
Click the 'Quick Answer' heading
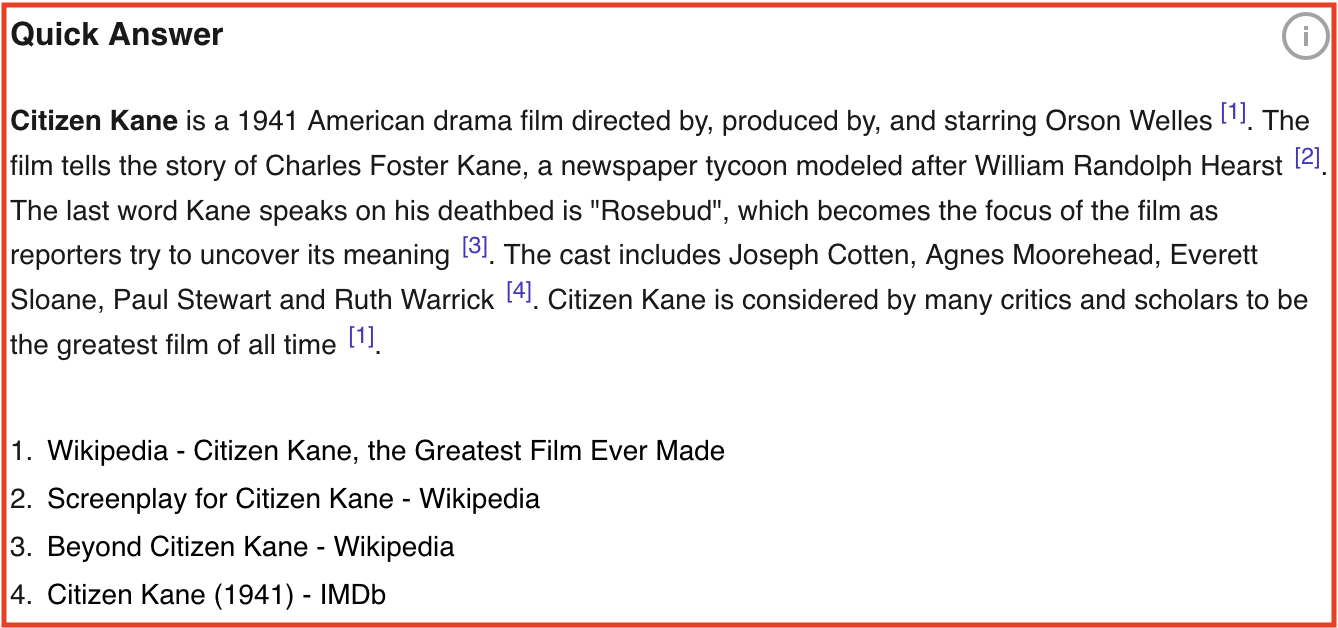point(117,35)
